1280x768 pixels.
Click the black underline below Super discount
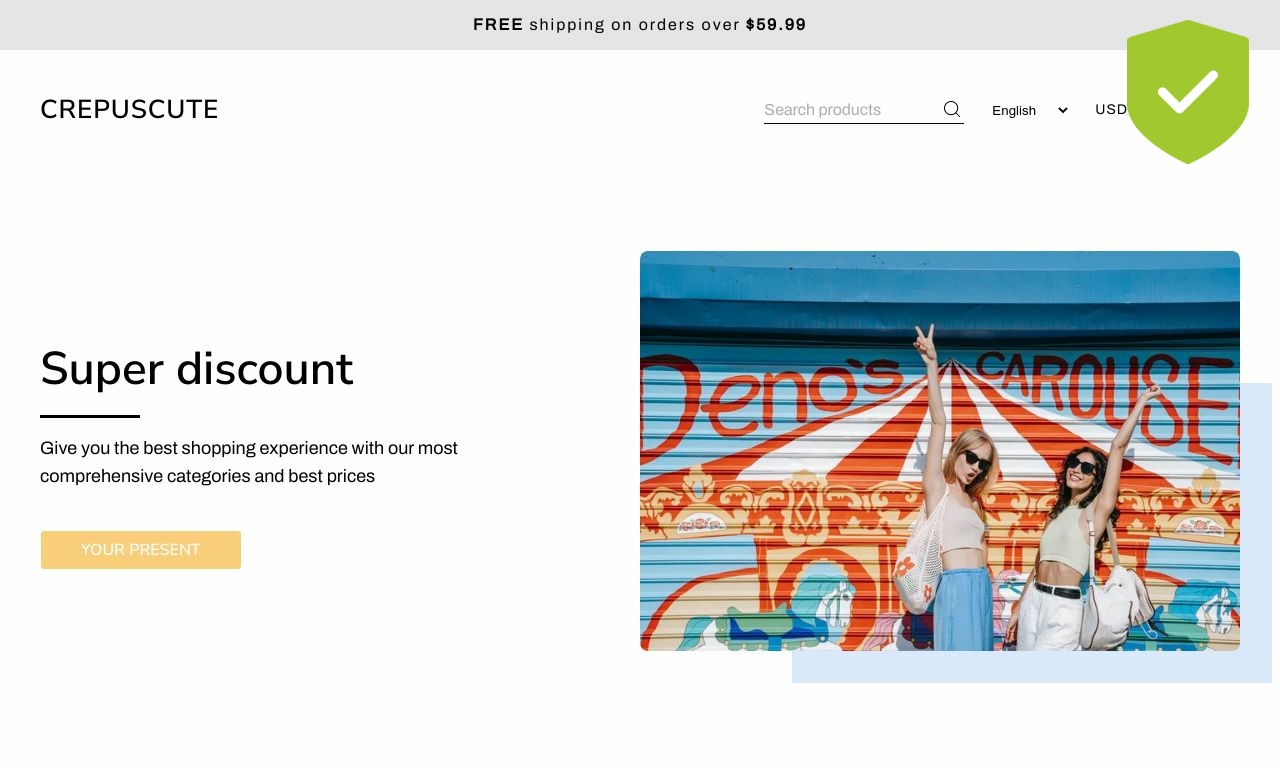click(x=90, y=416)
